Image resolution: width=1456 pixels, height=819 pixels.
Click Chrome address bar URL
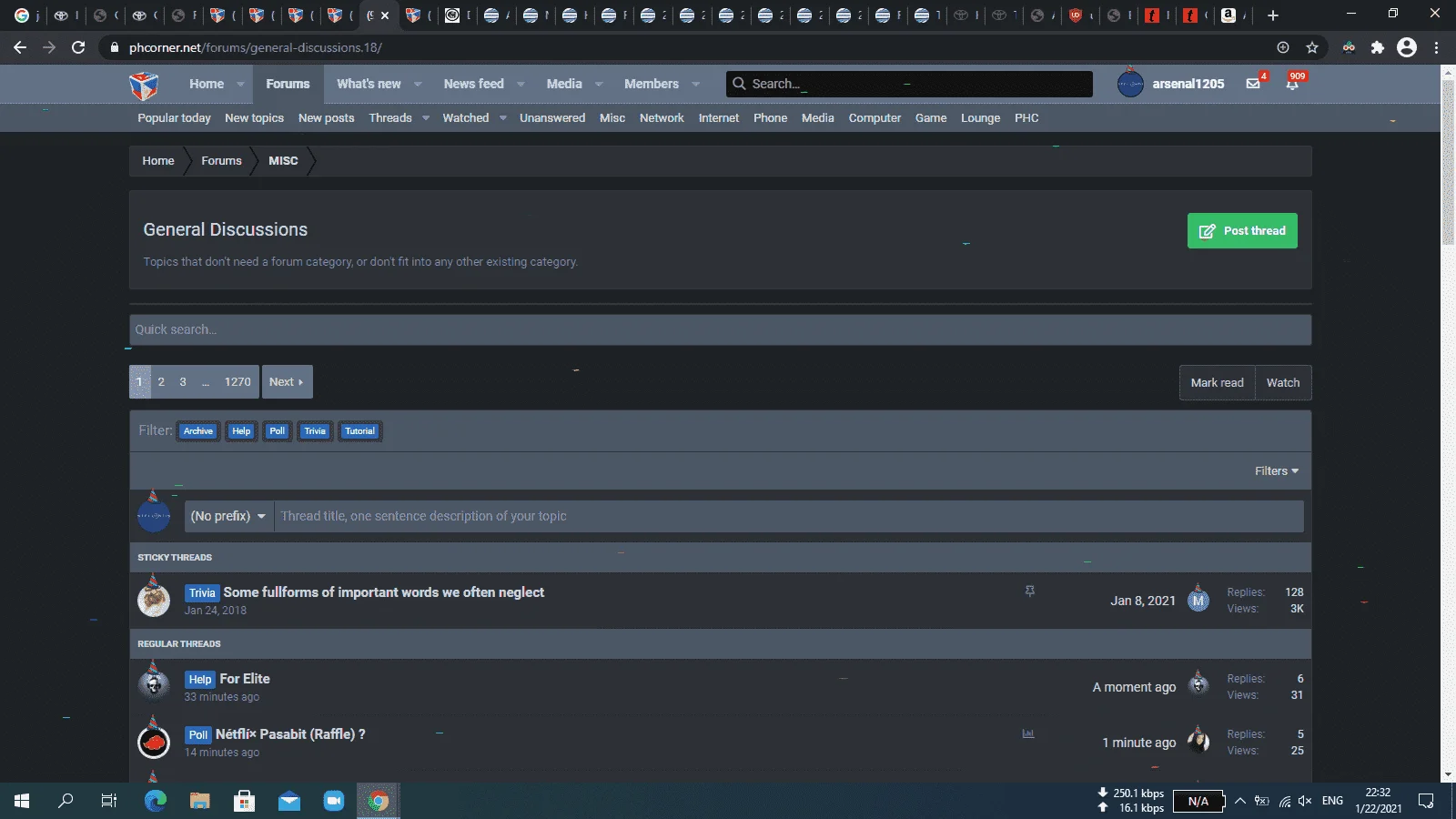click(256, 47)
